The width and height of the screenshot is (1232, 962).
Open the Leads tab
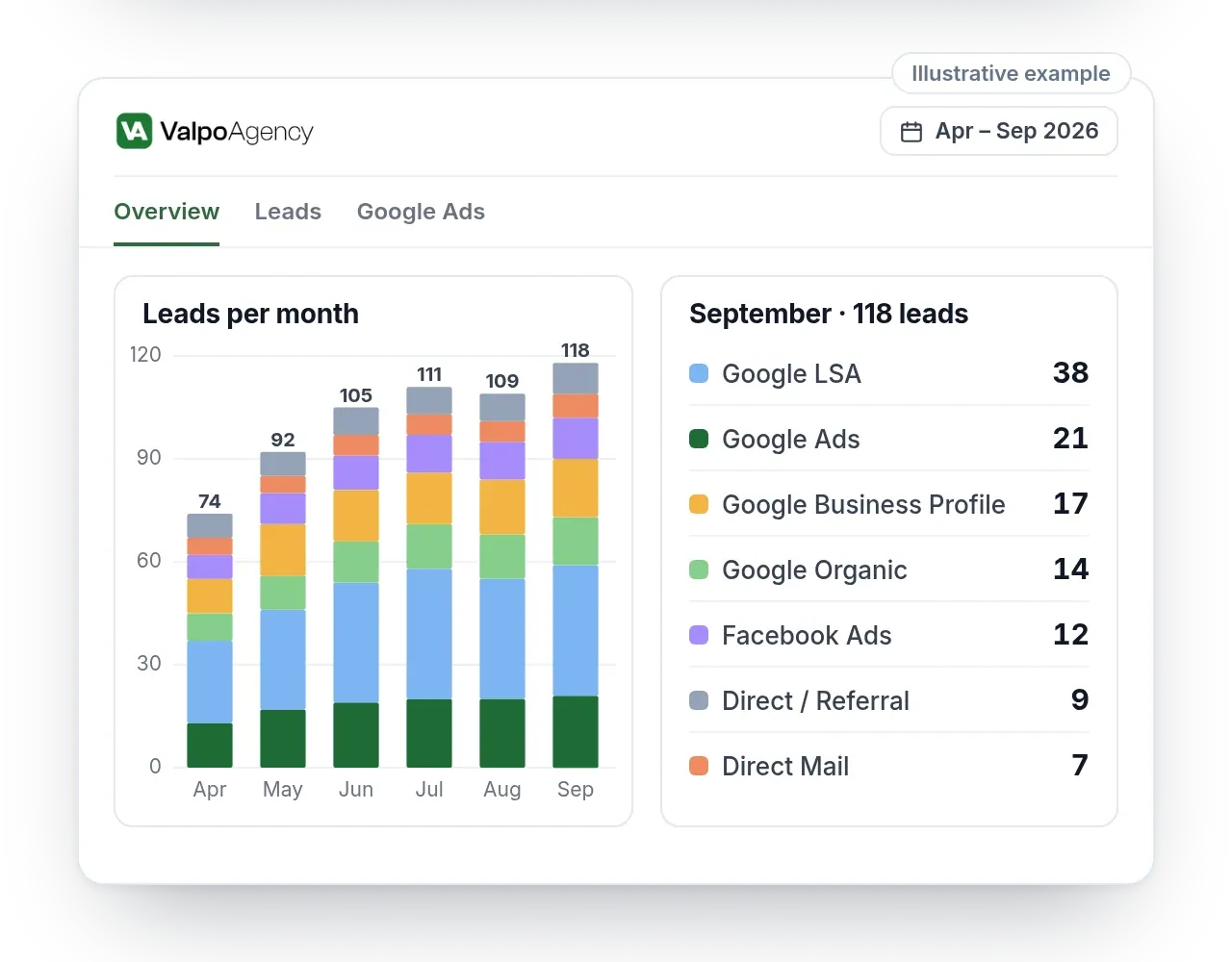tap(288, 212)
